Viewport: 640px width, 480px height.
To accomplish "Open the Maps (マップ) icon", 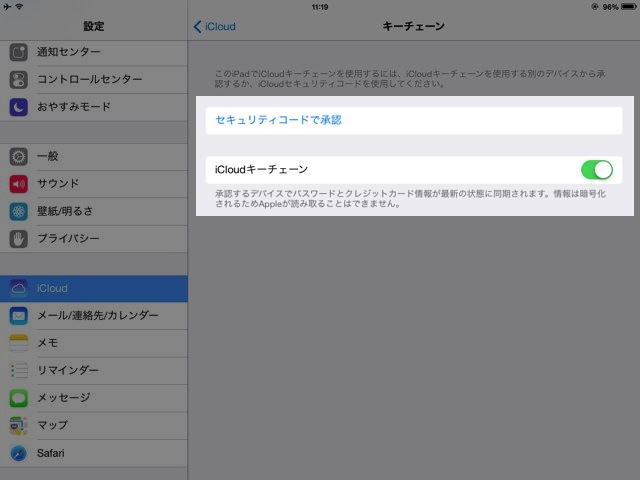I will (18, 425).
